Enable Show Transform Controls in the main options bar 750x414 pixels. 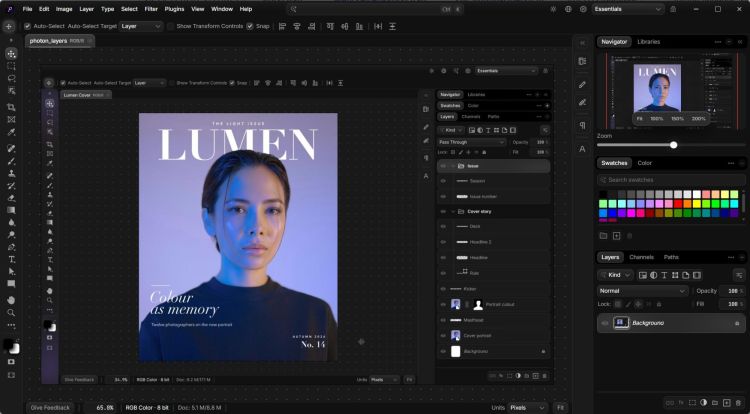point(171,26)
